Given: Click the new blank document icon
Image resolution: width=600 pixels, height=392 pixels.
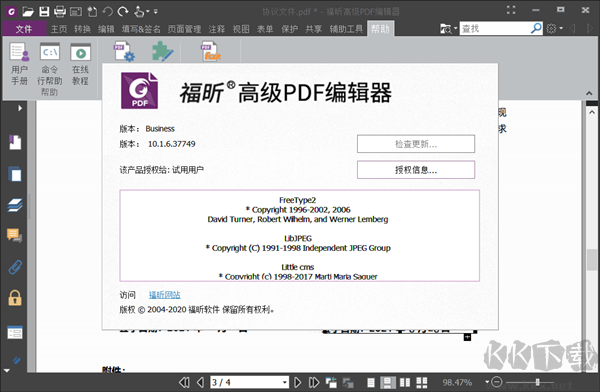Looking at the screenshot, I should pos(92,11).
